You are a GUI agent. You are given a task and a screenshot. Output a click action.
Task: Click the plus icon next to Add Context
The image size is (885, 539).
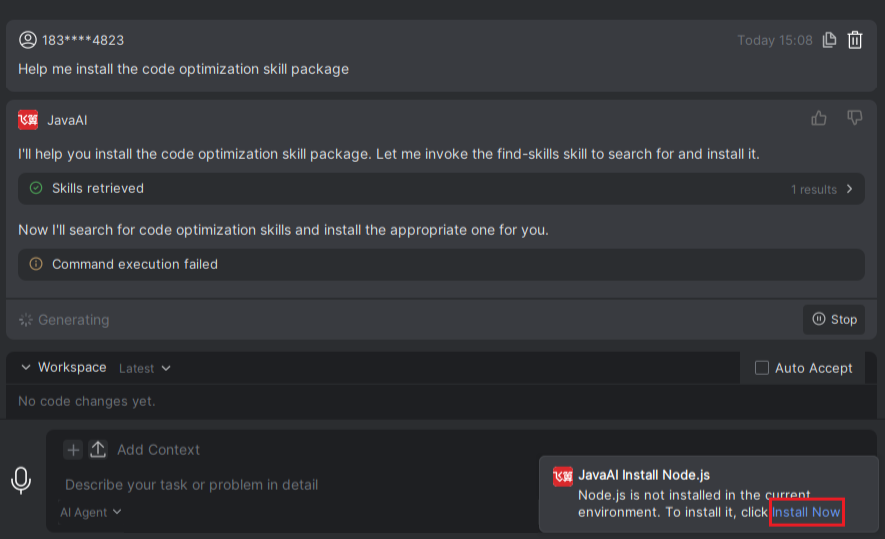(x=73, y=450)
